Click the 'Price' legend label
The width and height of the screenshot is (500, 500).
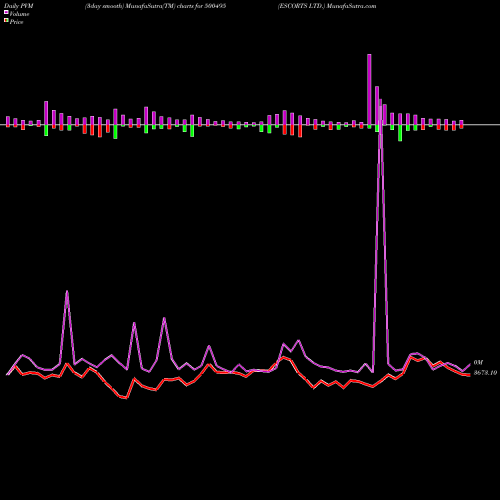(16, 22)
